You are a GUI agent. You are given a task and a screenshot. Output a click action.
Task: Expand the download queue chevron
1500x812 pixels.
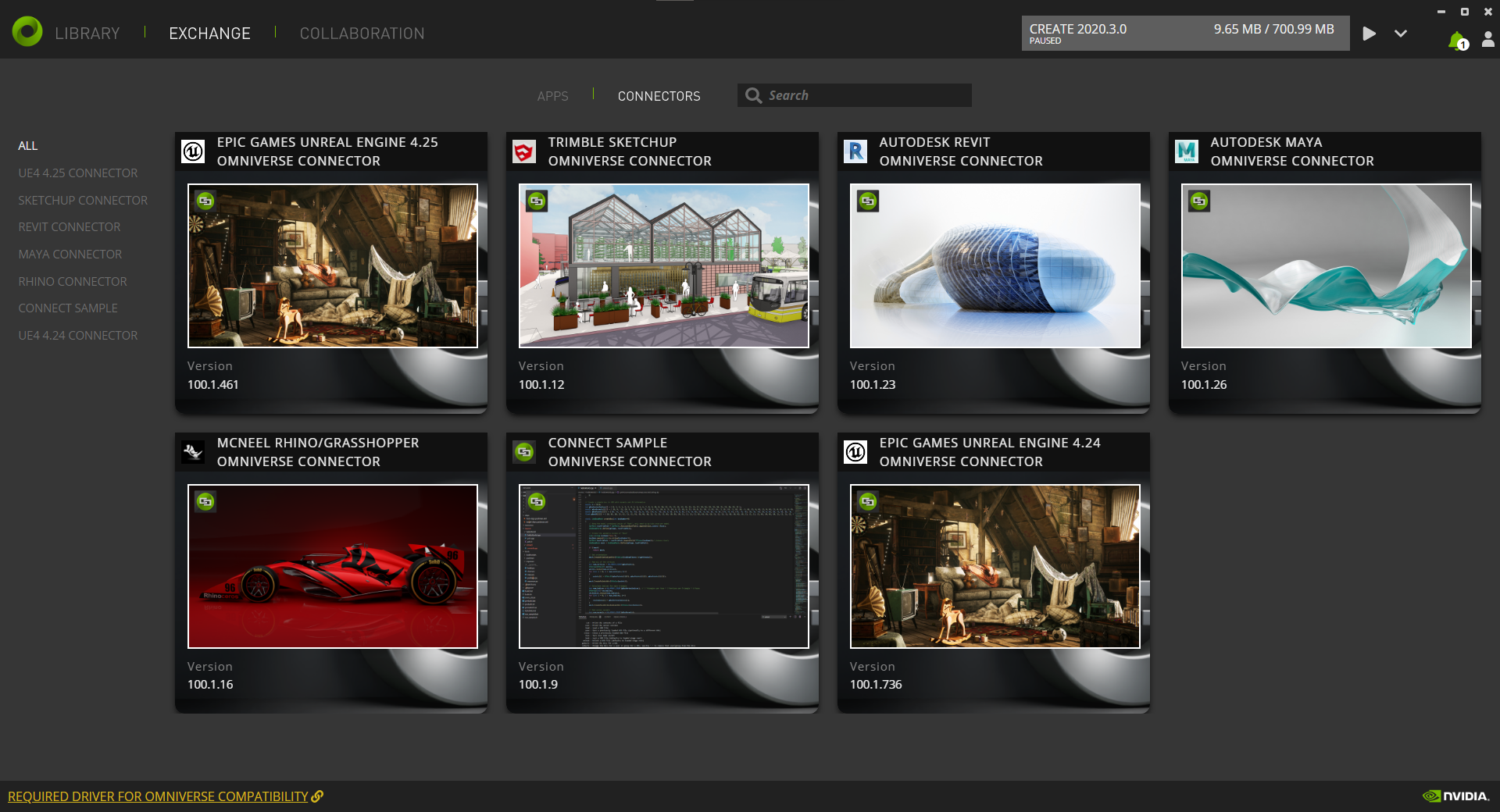click(x=1401, y=34)
